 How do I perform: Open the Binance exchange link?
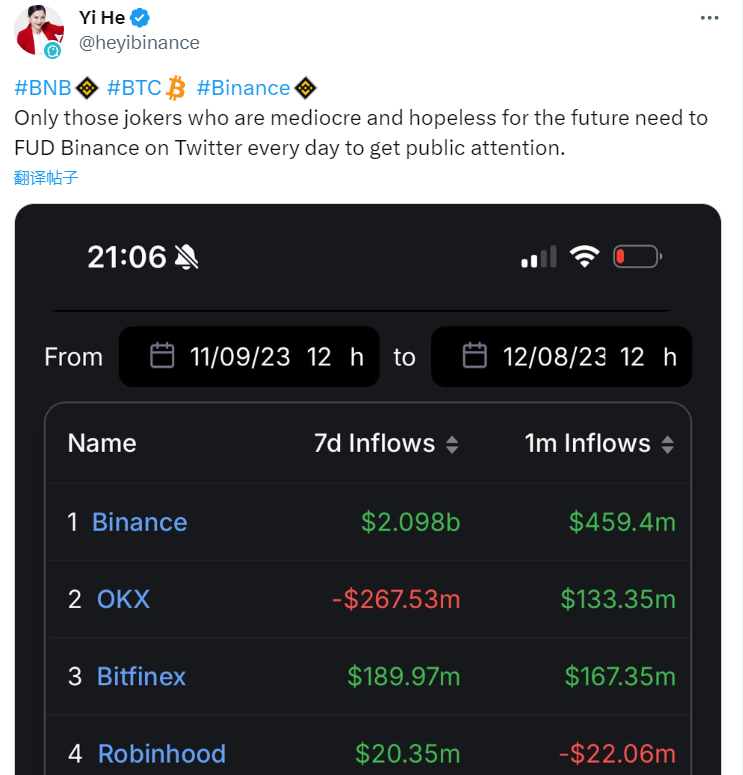139,522
